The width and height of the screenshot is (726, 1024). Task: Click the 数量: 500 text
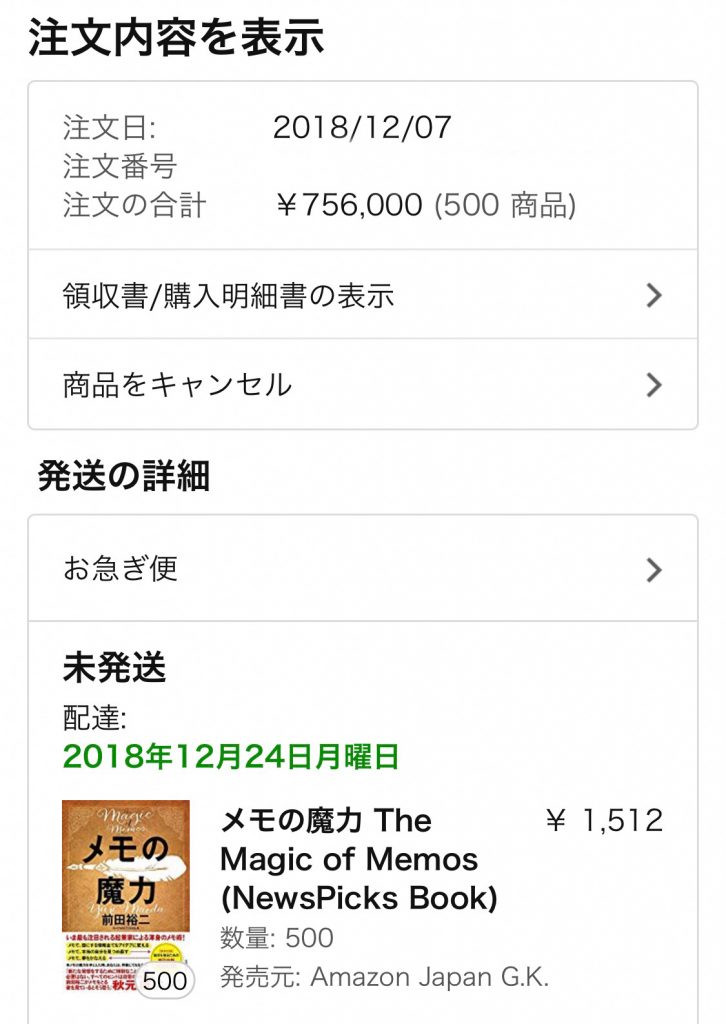tap(277, 938)
